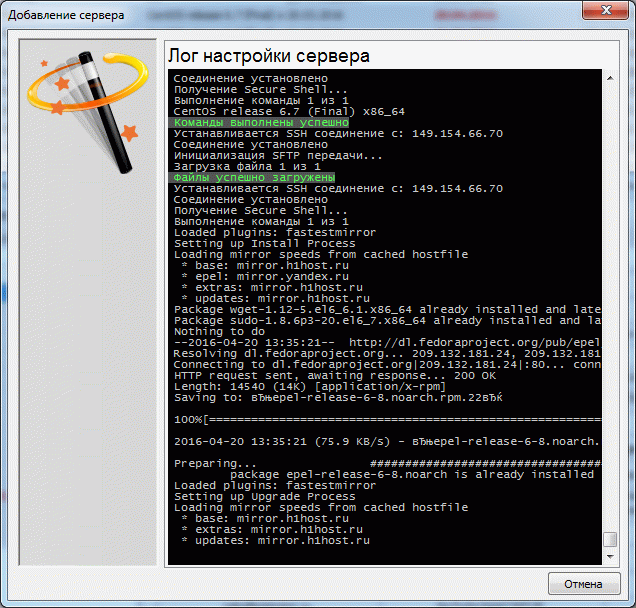This screenshot has height=608, width=636.
Task: Click the 'Добавление сервера' window title
Action: [x=66, y=15]
